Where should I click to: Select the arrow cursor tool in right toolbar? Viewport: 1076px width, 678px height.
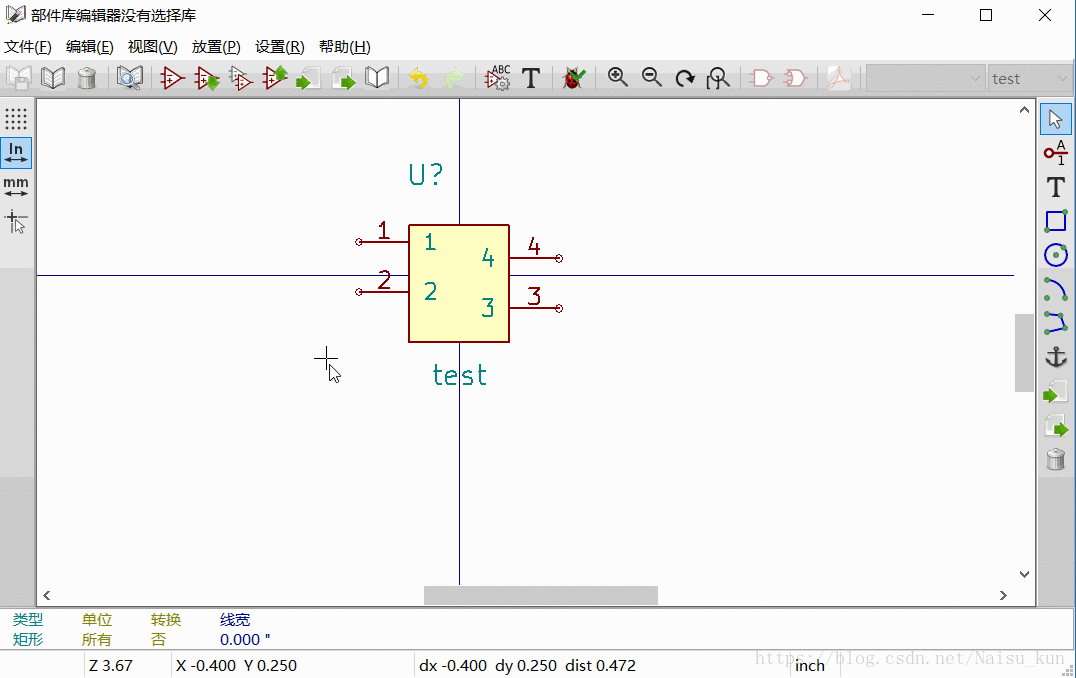point(1055,119)
